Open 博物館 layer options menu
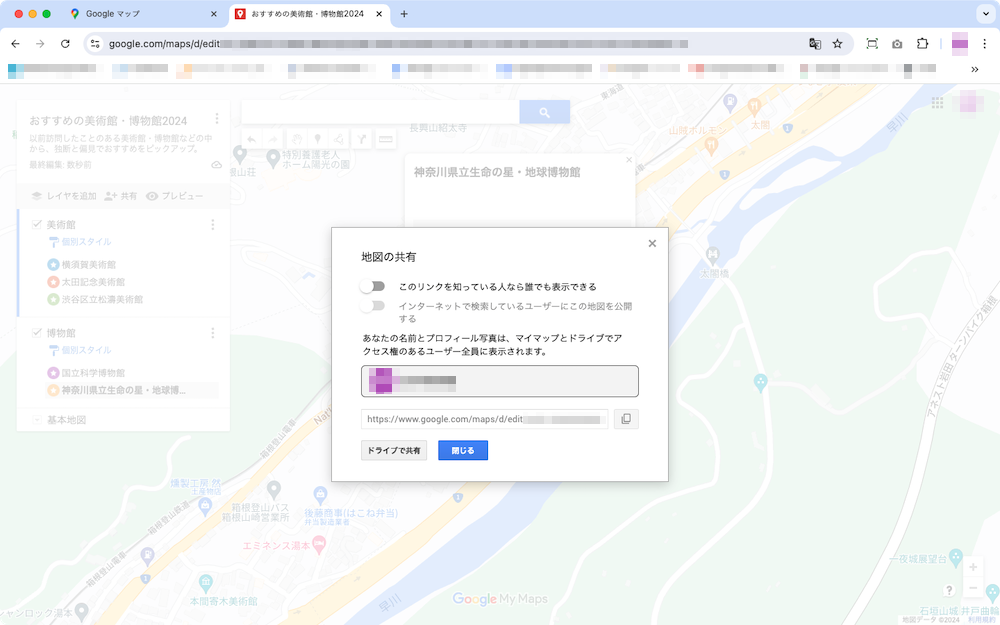The height and width of the screenshot is (625, 1000). click(x=213, y=333)
